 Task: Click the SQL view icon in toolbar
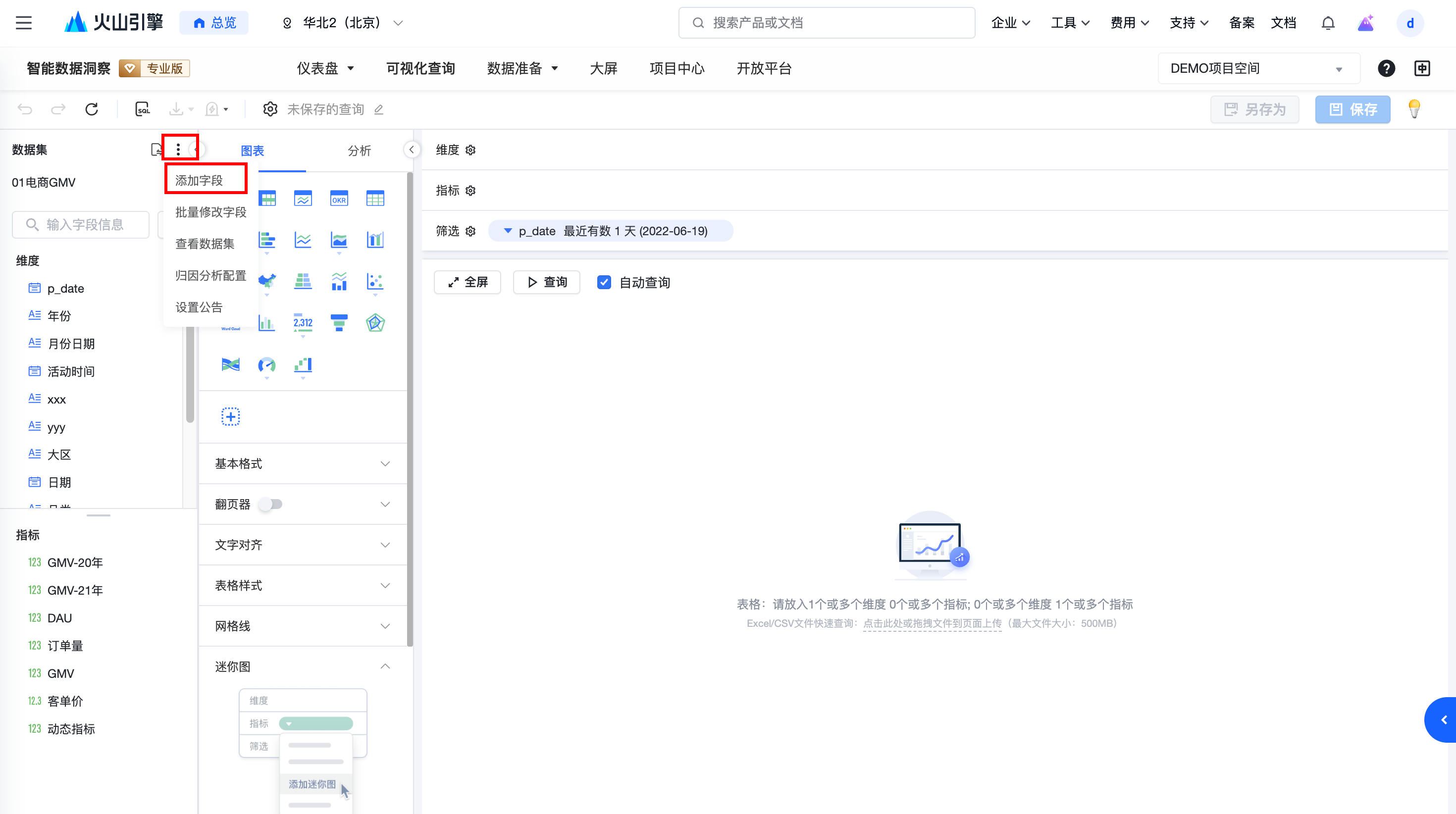(143, 109)
